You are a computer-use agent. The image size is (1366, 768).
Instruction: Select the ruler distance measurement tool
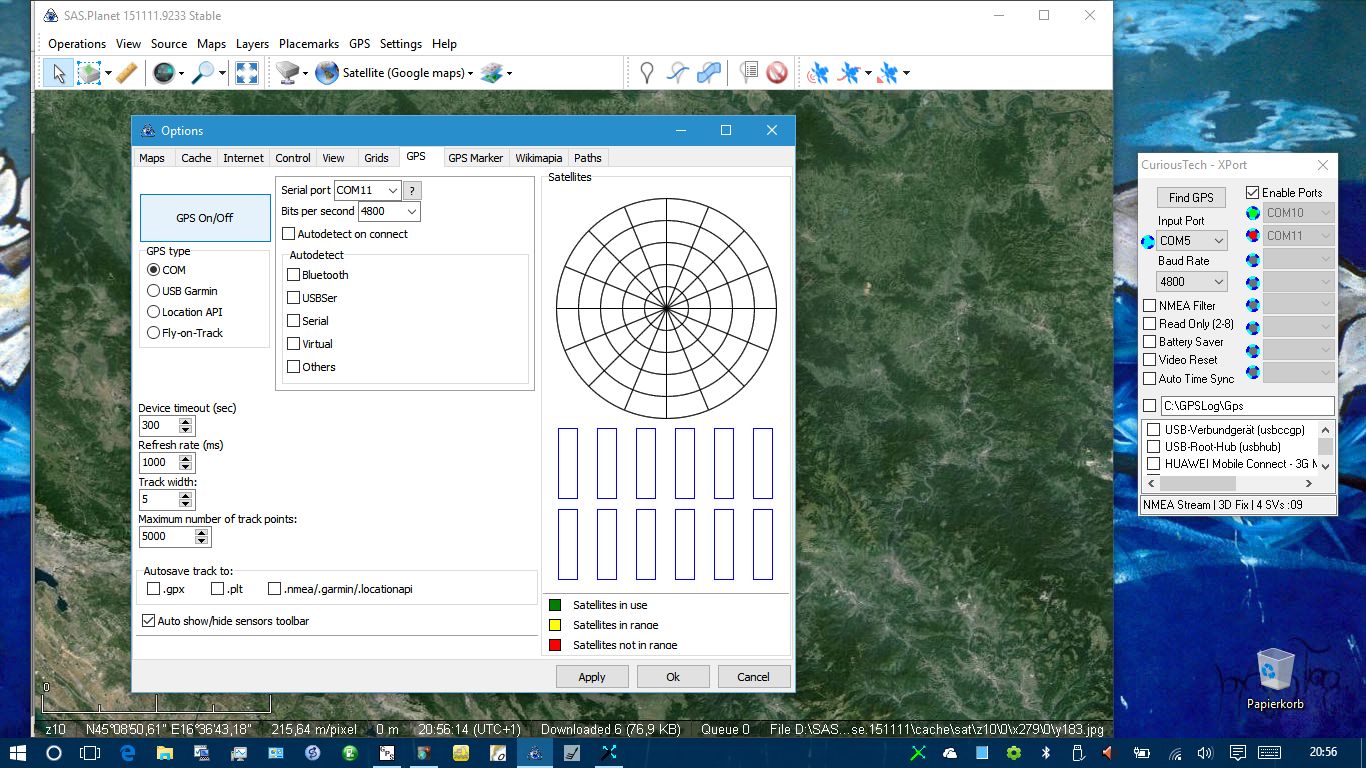click(x=126, y=73)
